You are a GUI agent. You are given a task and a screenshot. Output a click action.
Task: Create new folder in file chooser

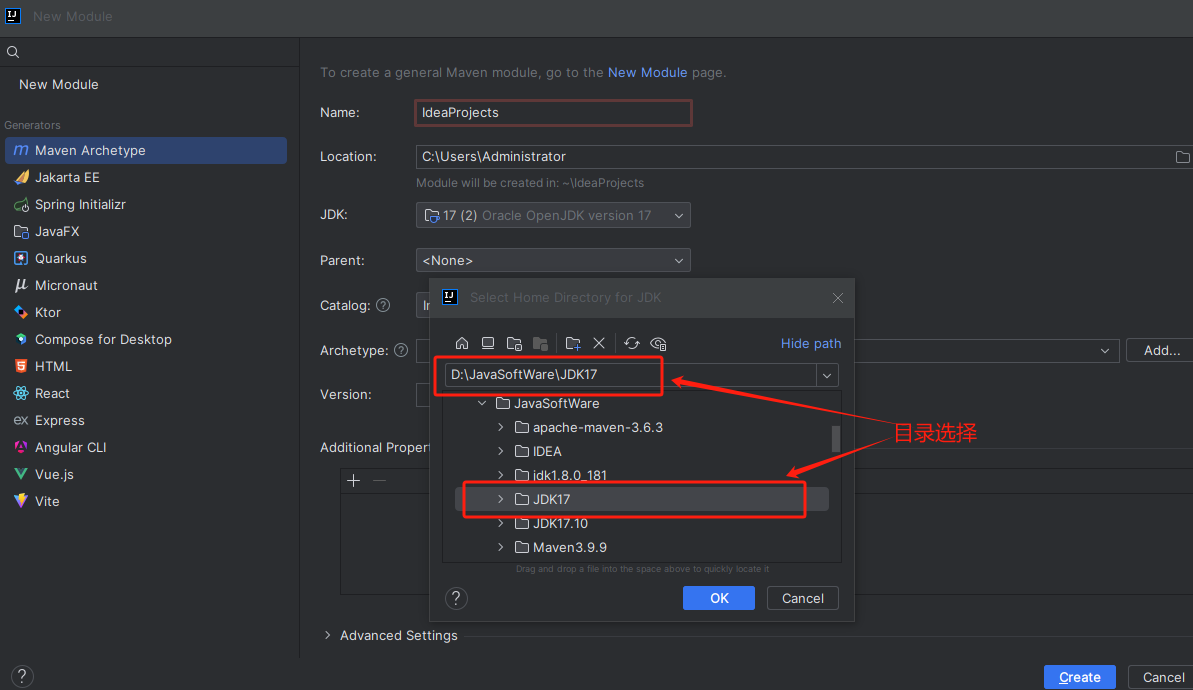tap(573, 343)
